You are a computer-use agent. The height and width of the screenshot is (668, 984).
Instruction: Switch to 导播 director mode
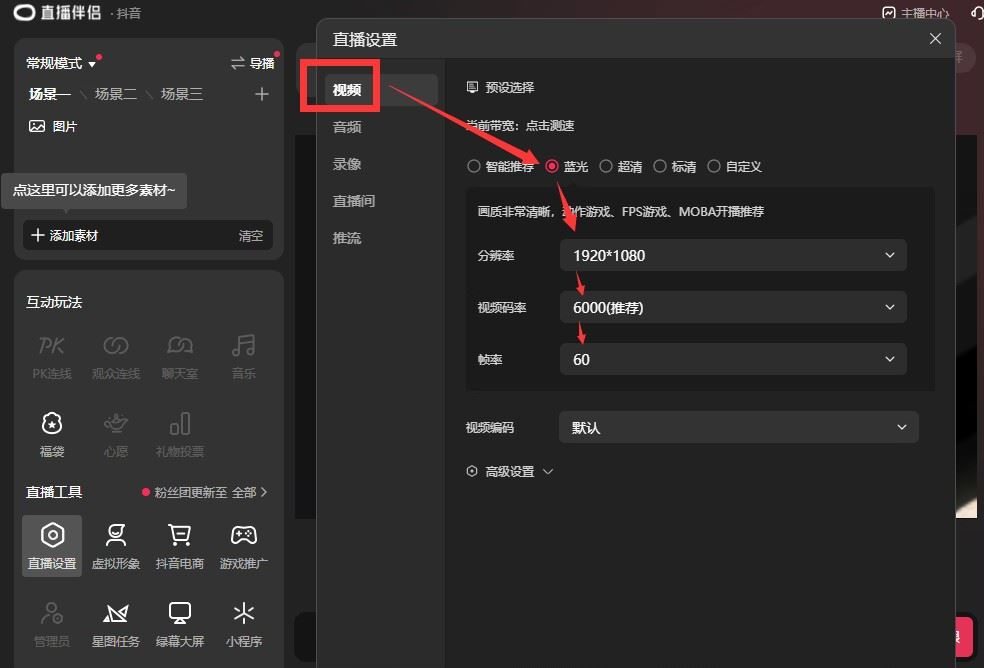tap(252, 63)
